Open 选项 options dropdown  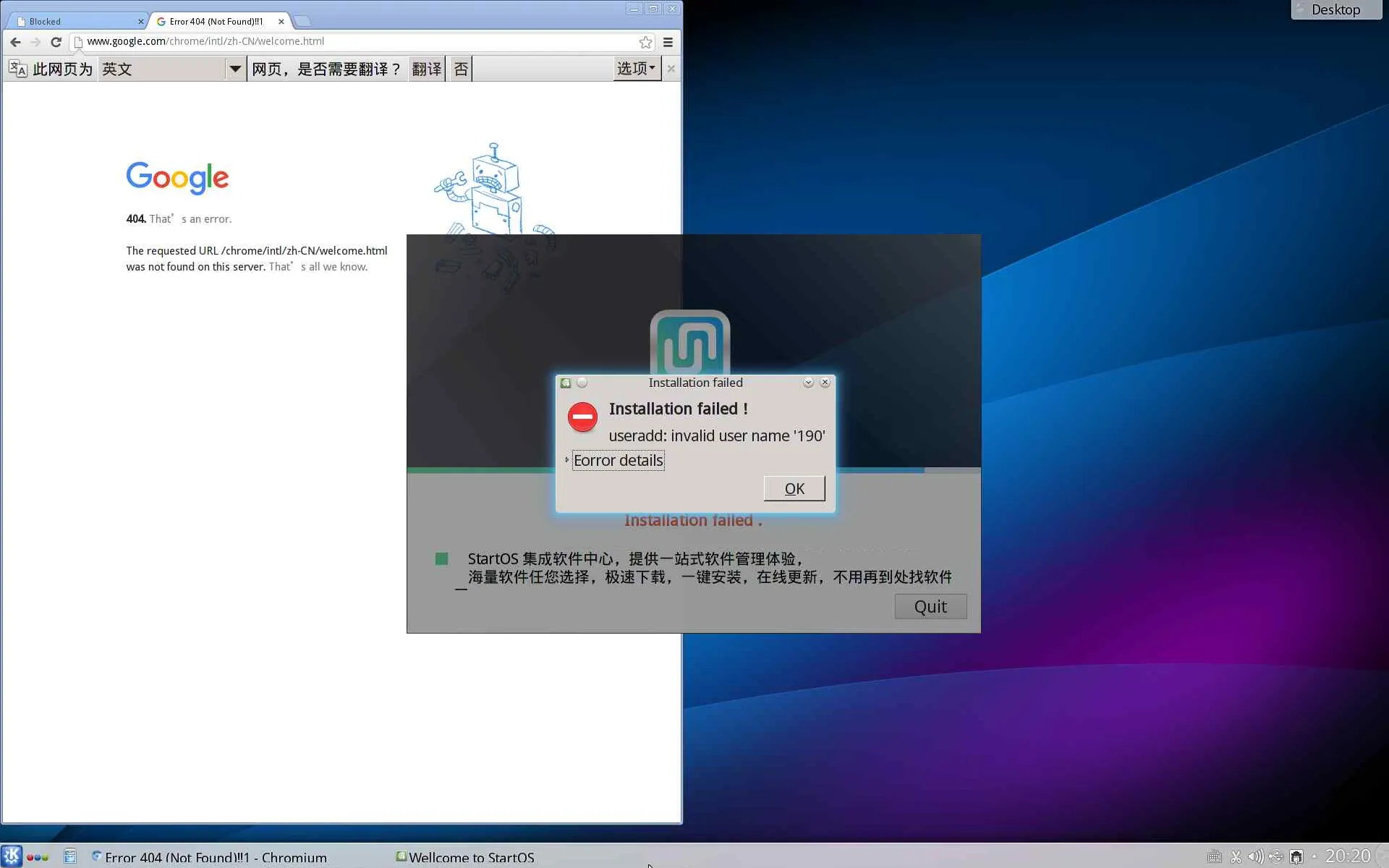pos(636,69)
